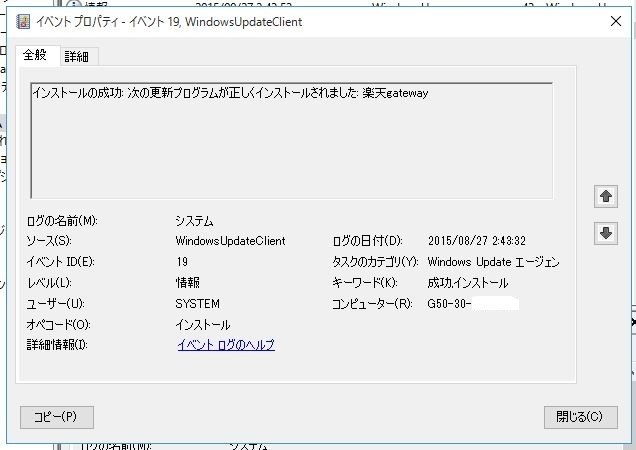Viewport: 636px width, 450px height.
Task: Switch to the 詳細 tab
Action: [x=77, y=56]
